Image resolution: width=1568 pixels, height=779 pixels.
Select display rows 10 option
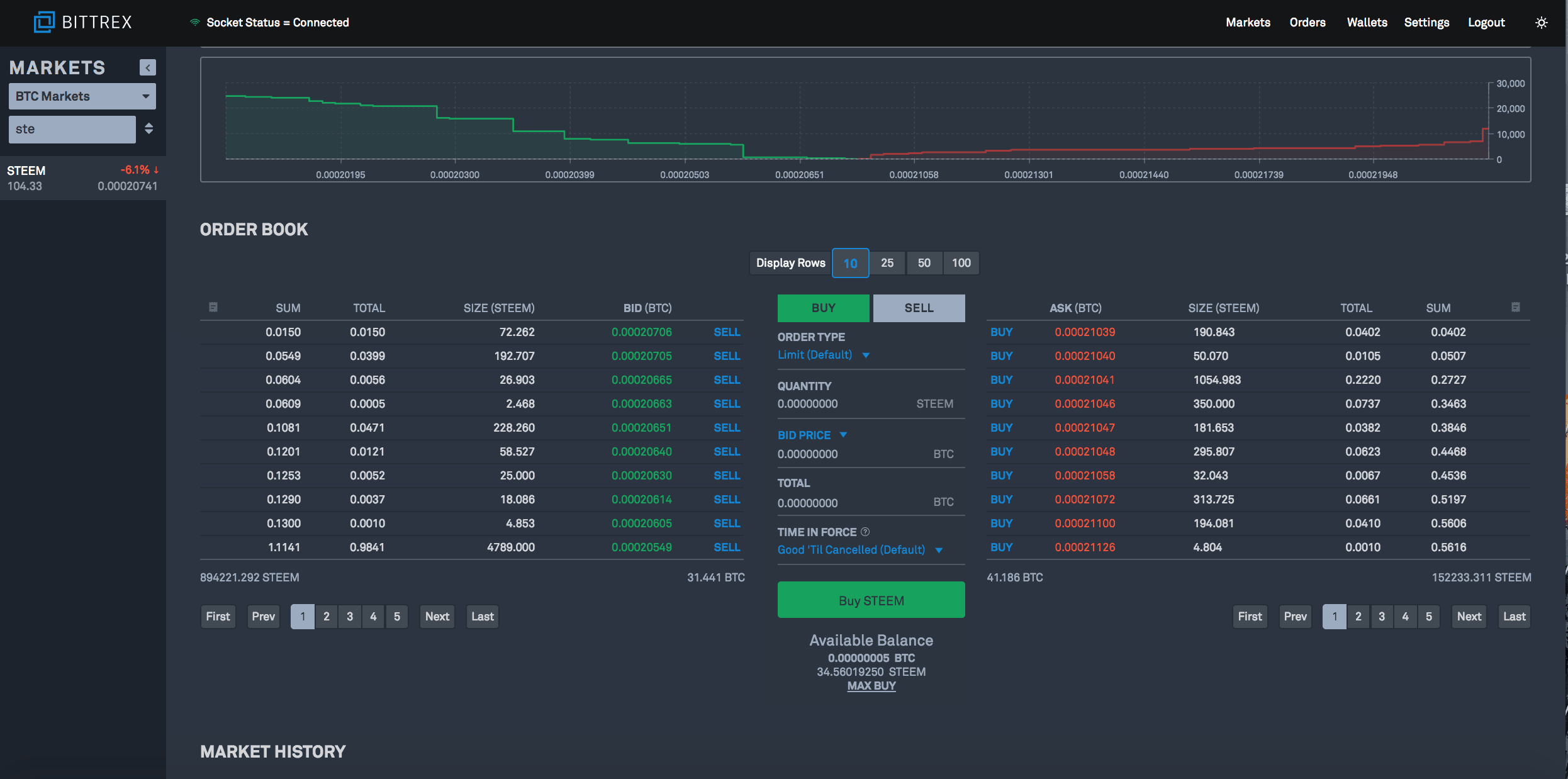point(850,263)
